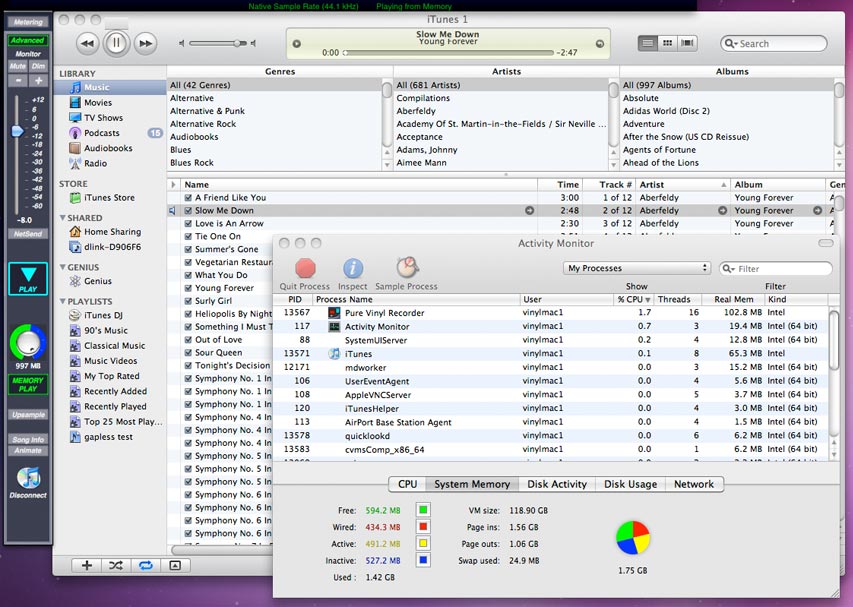Toggle the Dim button in Pure Vinyl

pos(38,66)
